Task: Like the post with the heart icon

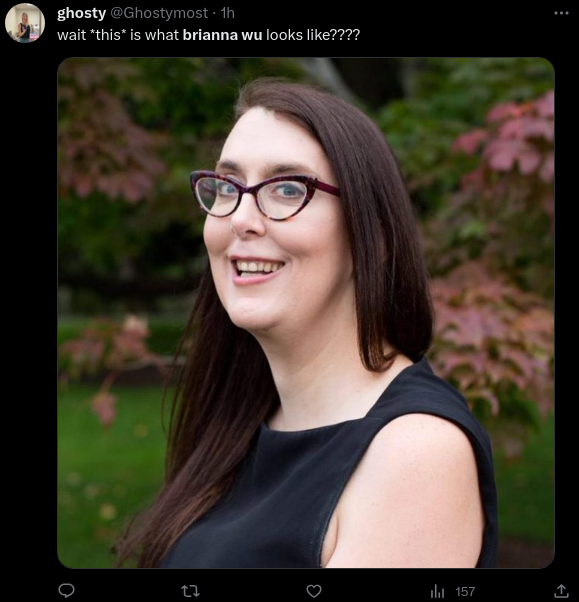Action: tap(314, 591)
